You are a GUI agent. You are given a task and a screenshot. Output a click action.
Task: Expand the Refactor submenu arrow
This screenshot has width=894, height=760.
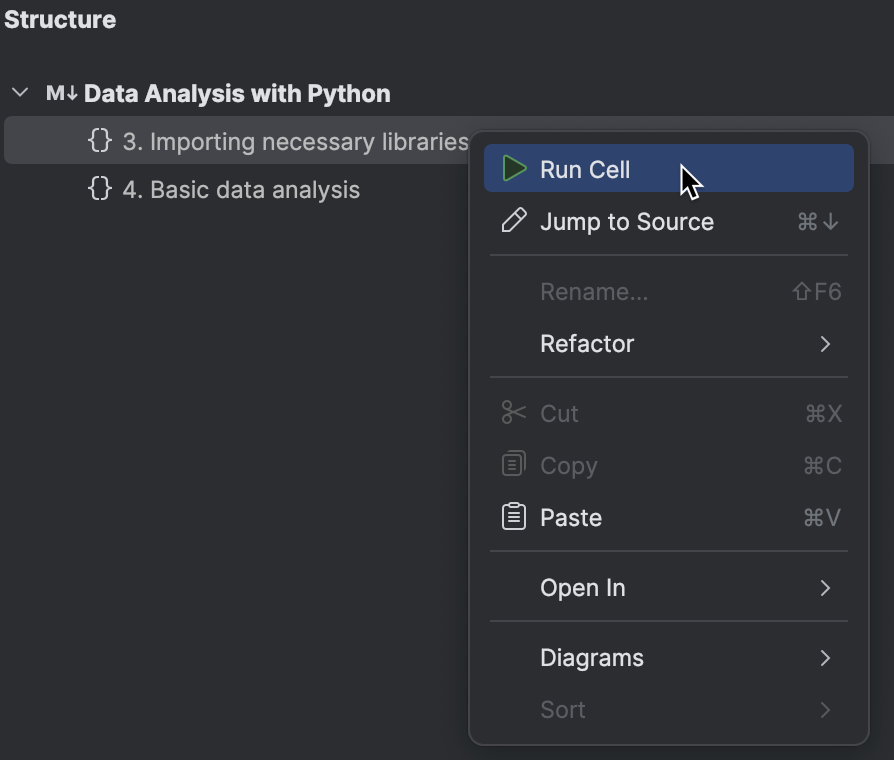coord(825,344)
